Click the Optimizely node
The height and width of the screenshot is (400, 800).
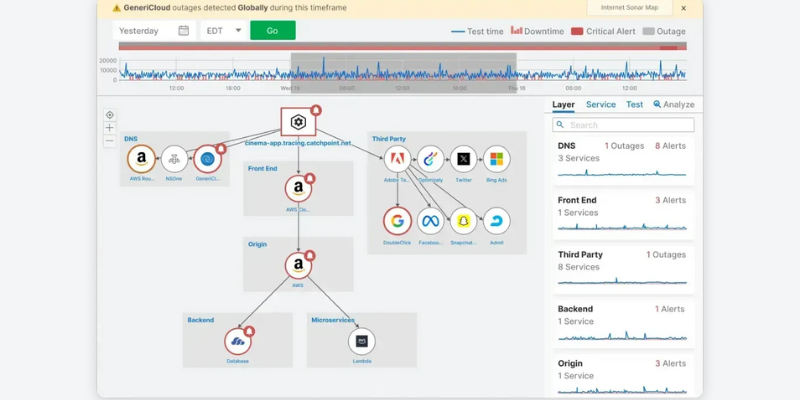click(431, 159)
